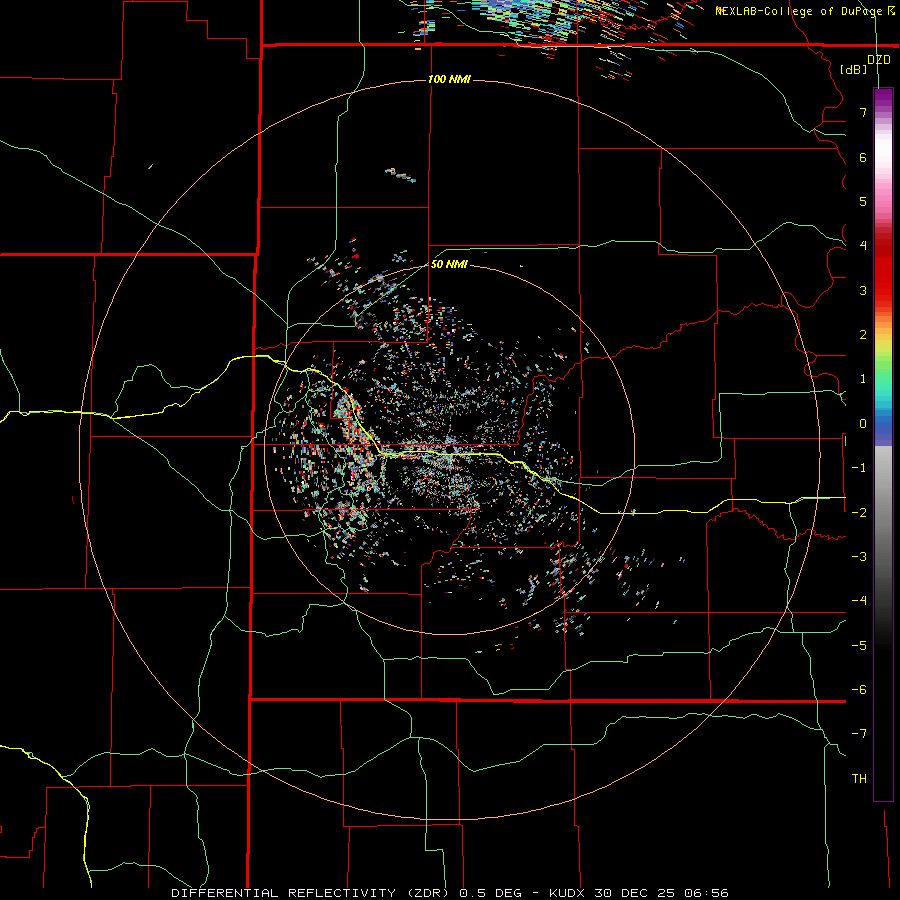Click the legend value "-7"
900x900 pixels.
point(859,734)
